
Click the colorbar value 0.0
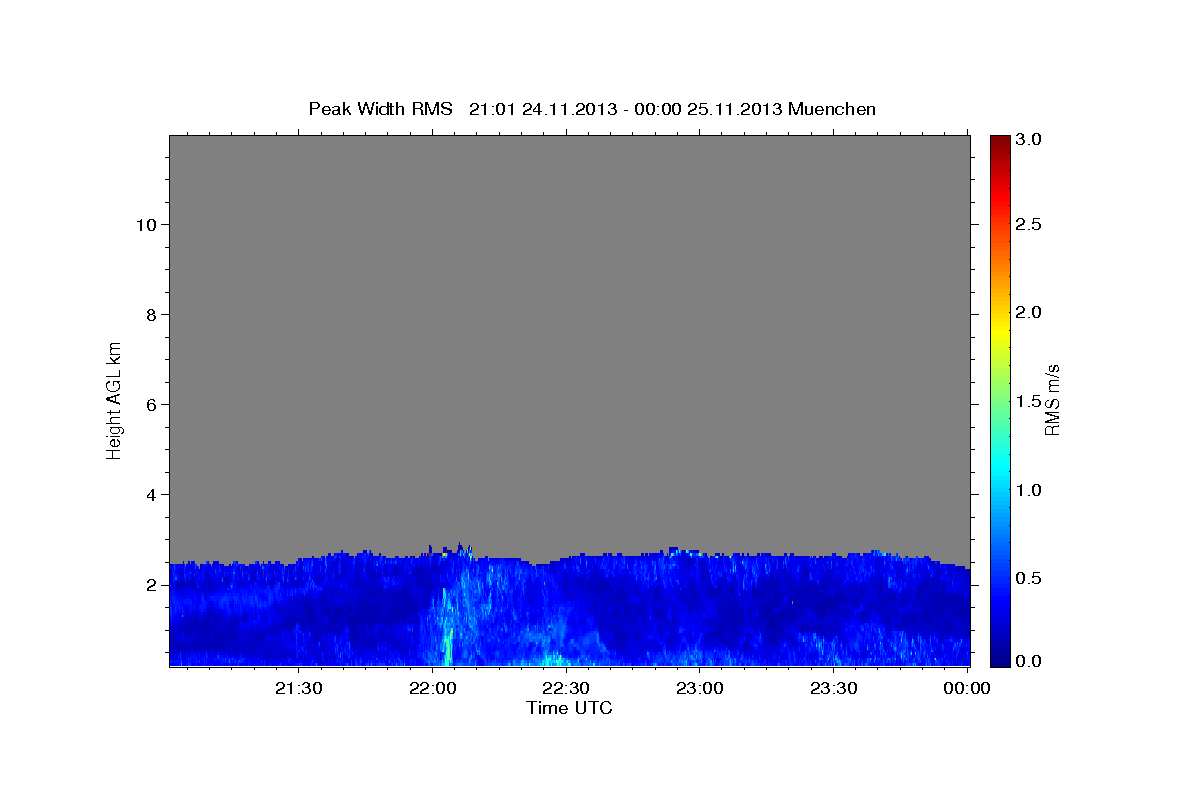pos(1029,662)
